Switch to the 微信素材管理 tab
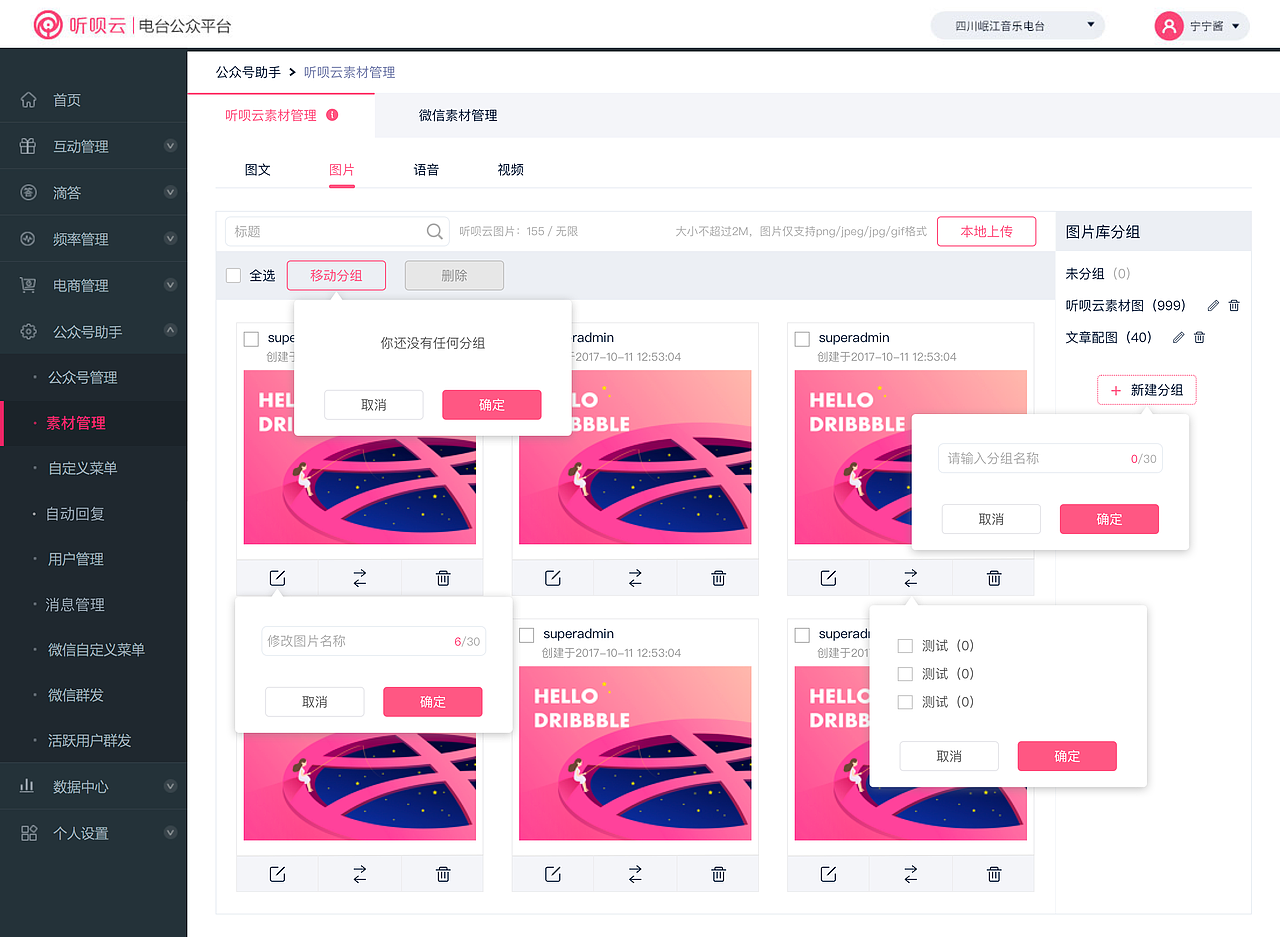 (x=458, y=115)
